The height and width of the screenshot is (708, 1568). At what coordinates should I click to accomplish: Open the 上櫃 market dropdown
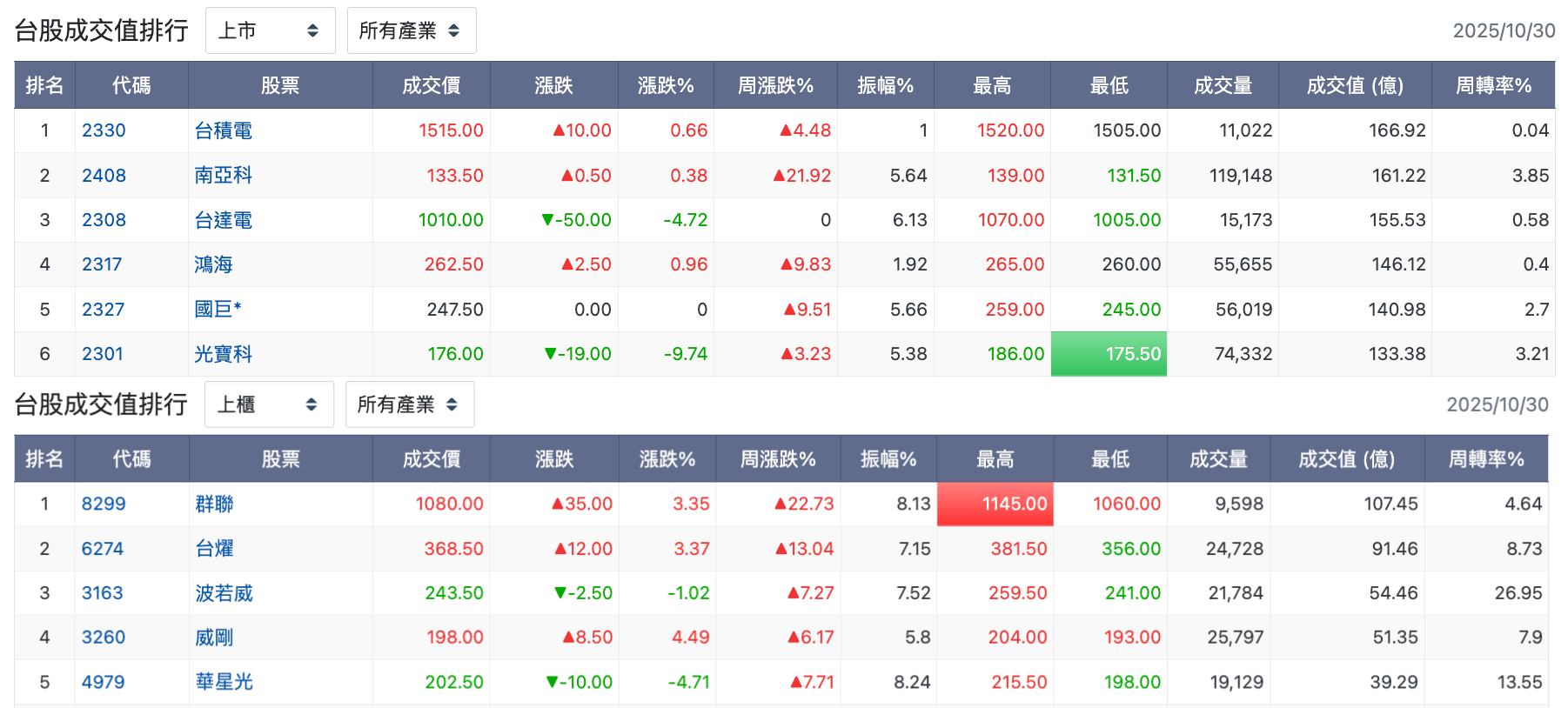coord(269,404)
